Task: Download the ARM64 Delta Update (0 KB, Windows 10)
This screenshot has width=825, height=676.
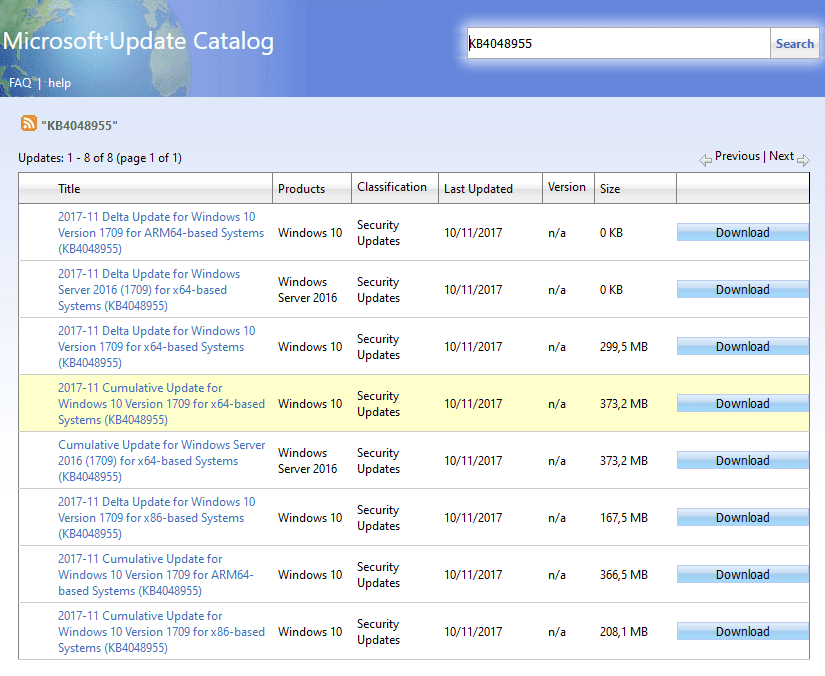Action: (x=742, y=233)
